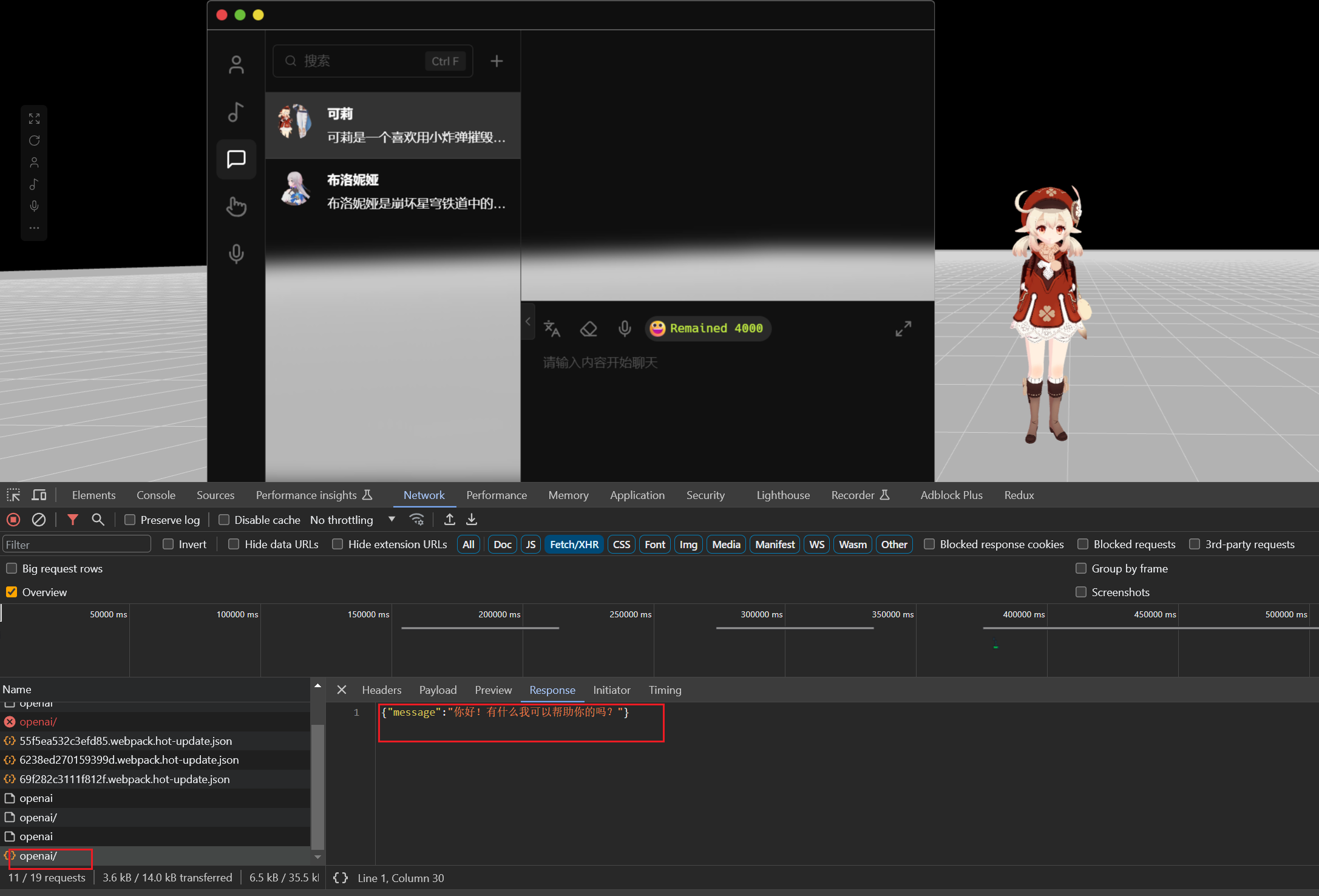Click the network Filter input field

76,545
